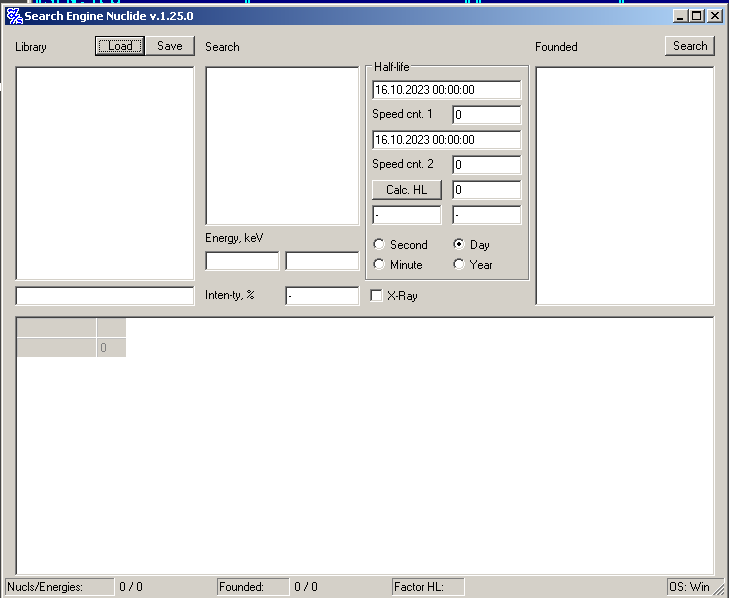Click the second Energy keV input box
This screenshot has height=598, width=729.
pos(321,261)
